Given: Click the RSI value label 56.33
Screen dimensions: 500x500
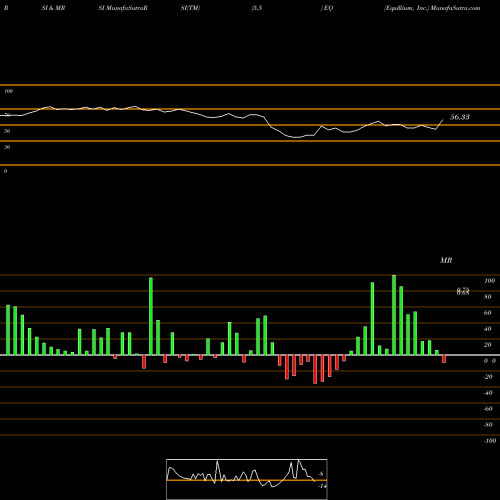Looking at the screenshot, I should [460, 117].
